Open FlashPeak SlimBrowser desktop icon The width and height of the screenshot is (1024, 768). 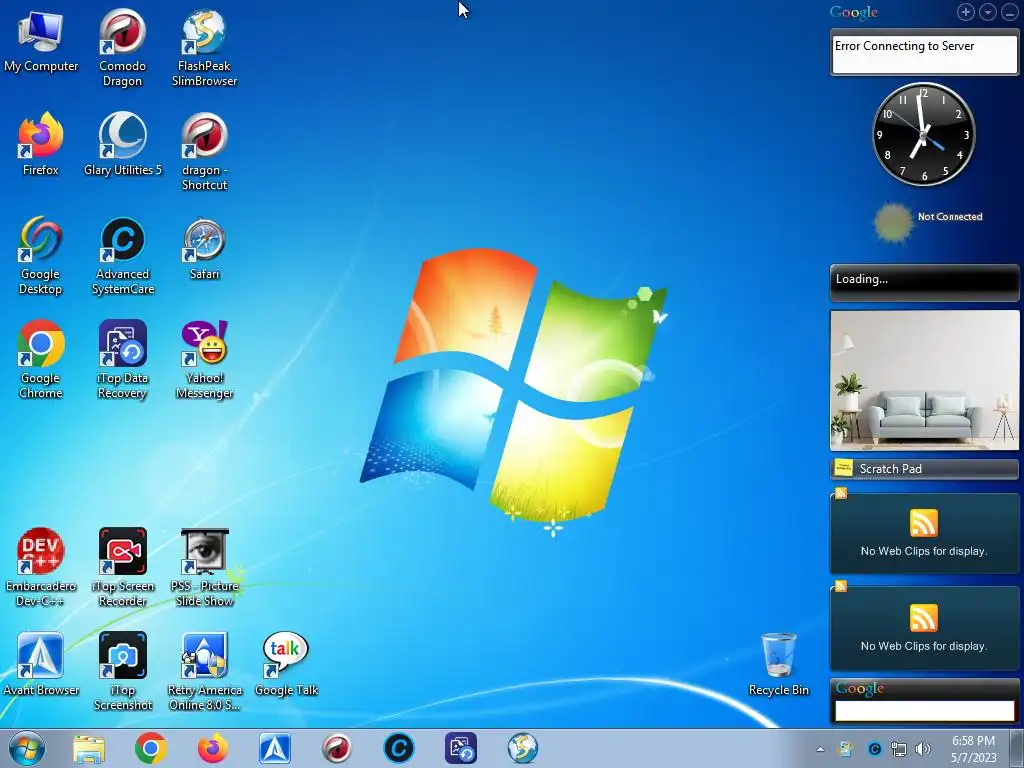tap(204, 48)
